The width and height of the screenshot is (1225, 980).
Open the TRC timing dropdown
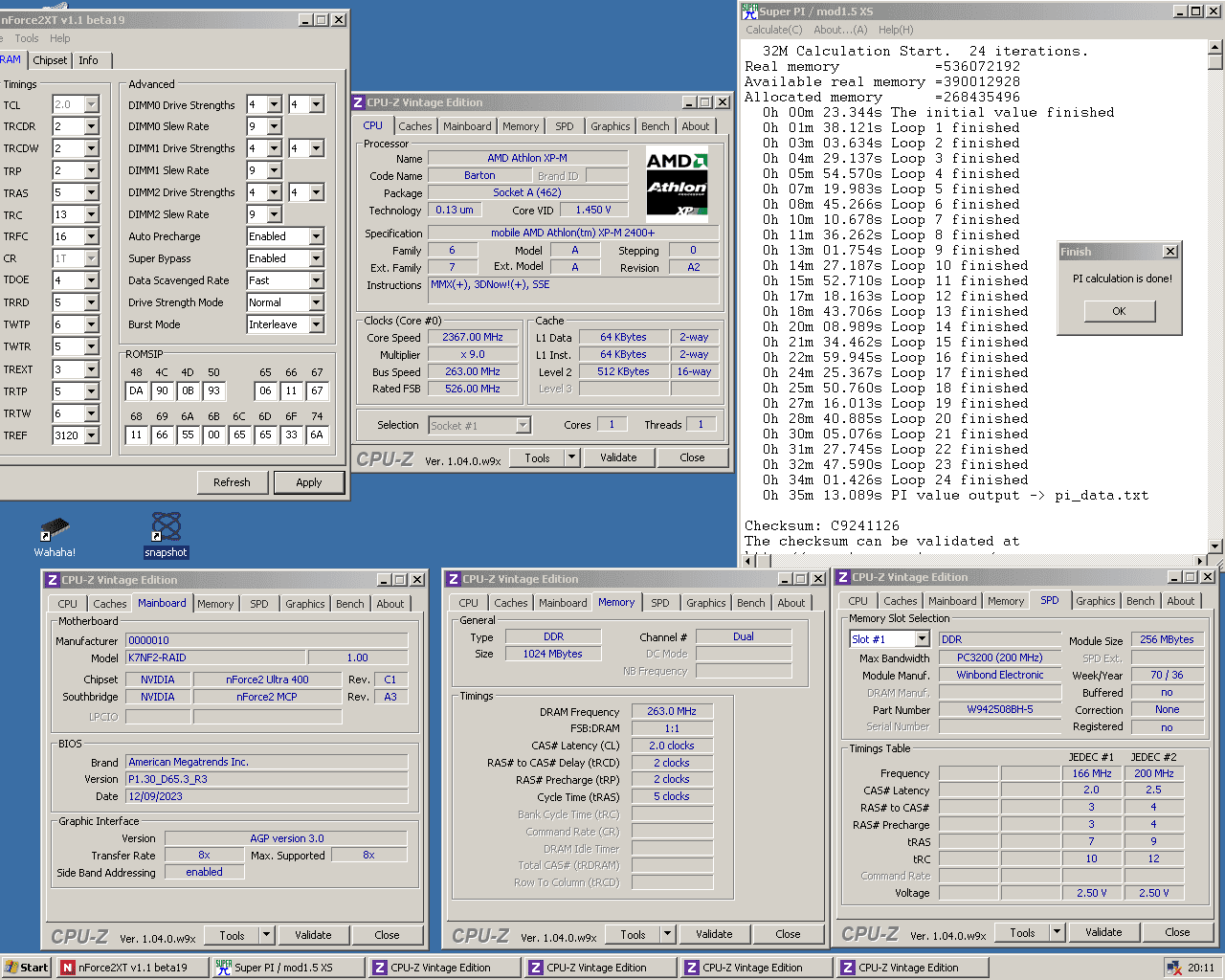[x=92, y=214]
